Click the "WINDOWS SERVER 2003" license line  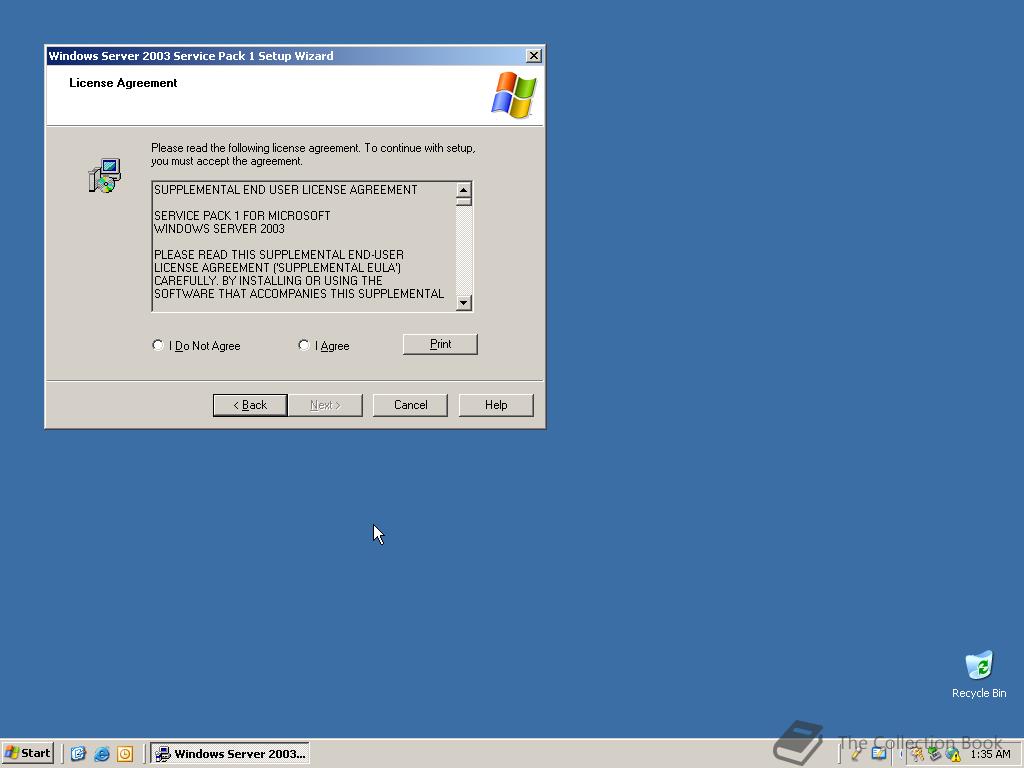(219, 229)
